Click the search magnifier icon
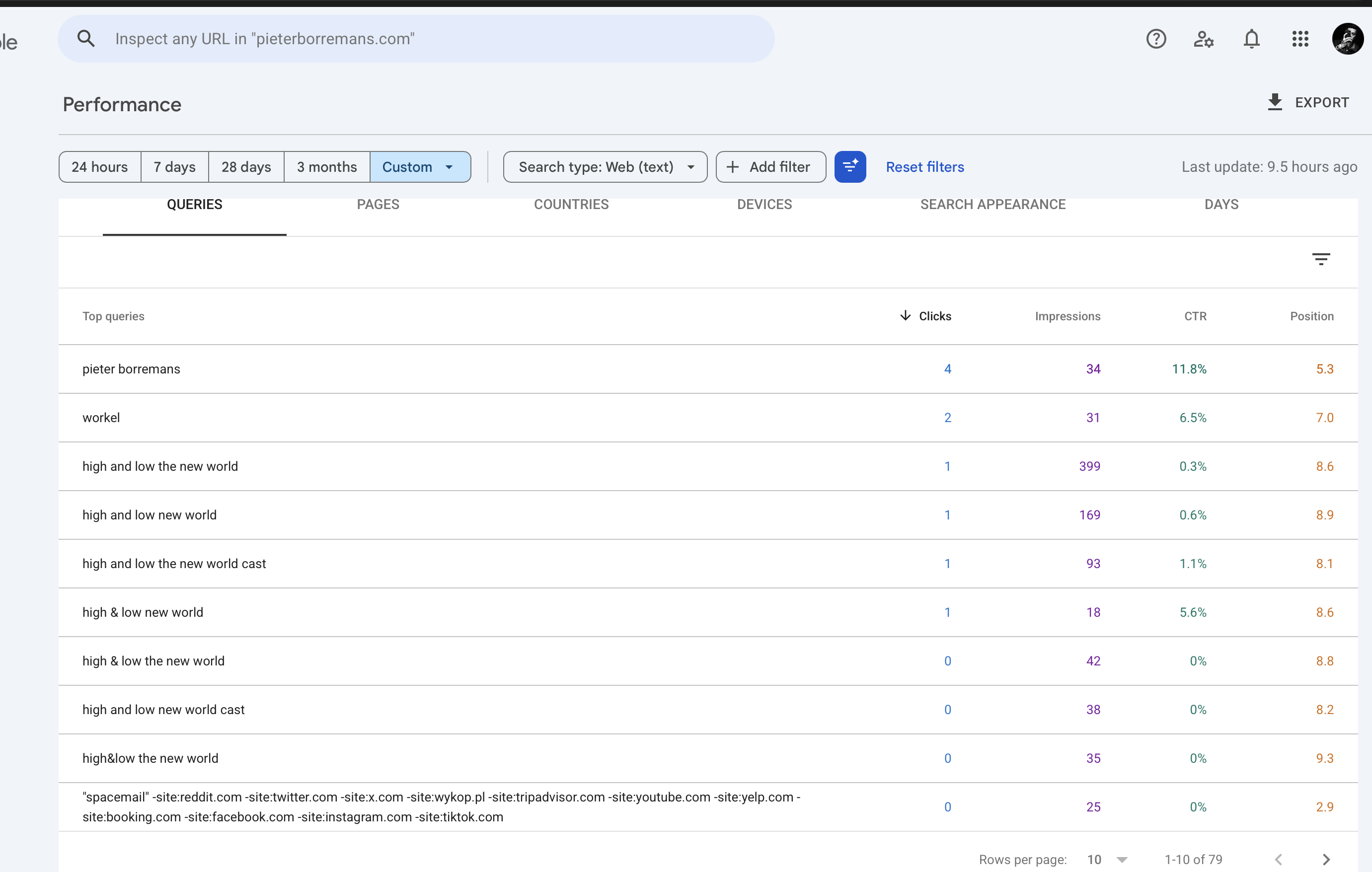The height and width of the screenshot is (872, 1372). point(86,39)
